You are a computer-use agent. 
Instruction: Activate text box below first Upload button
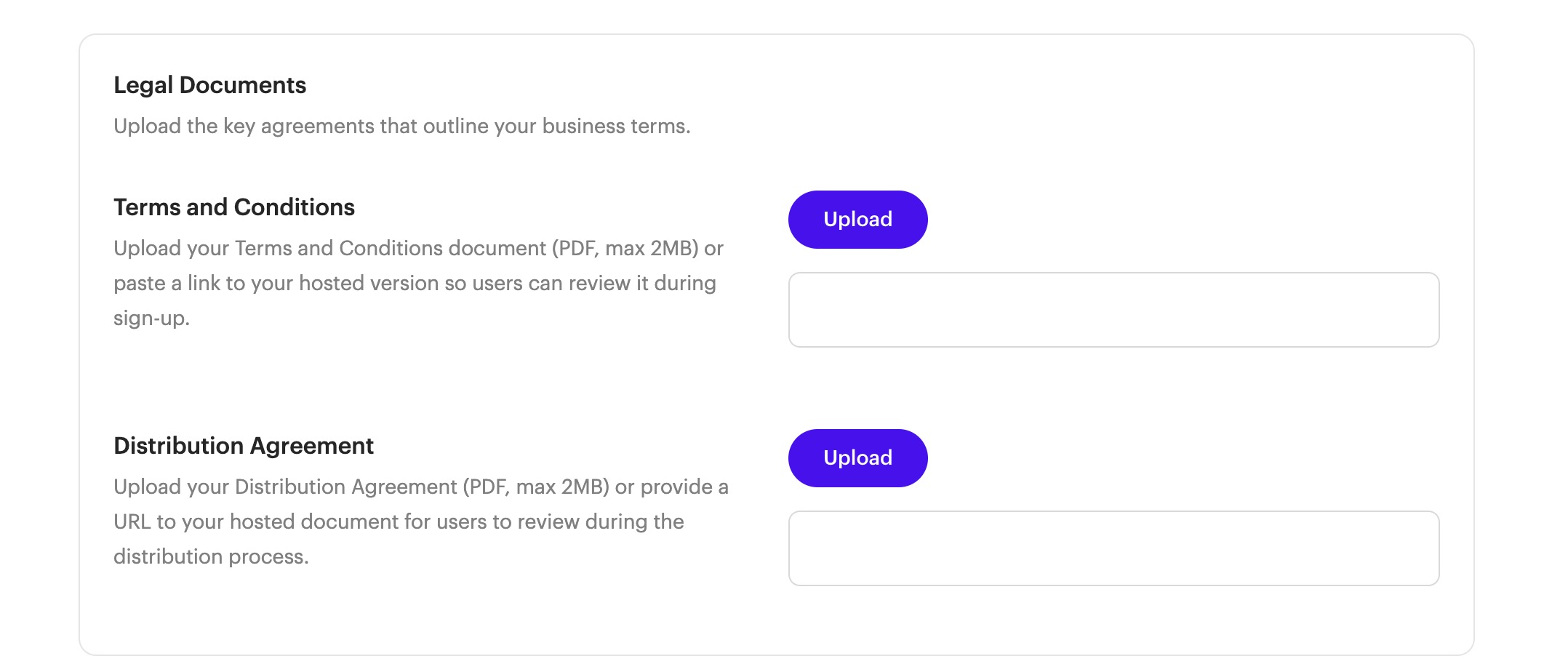1113,310
